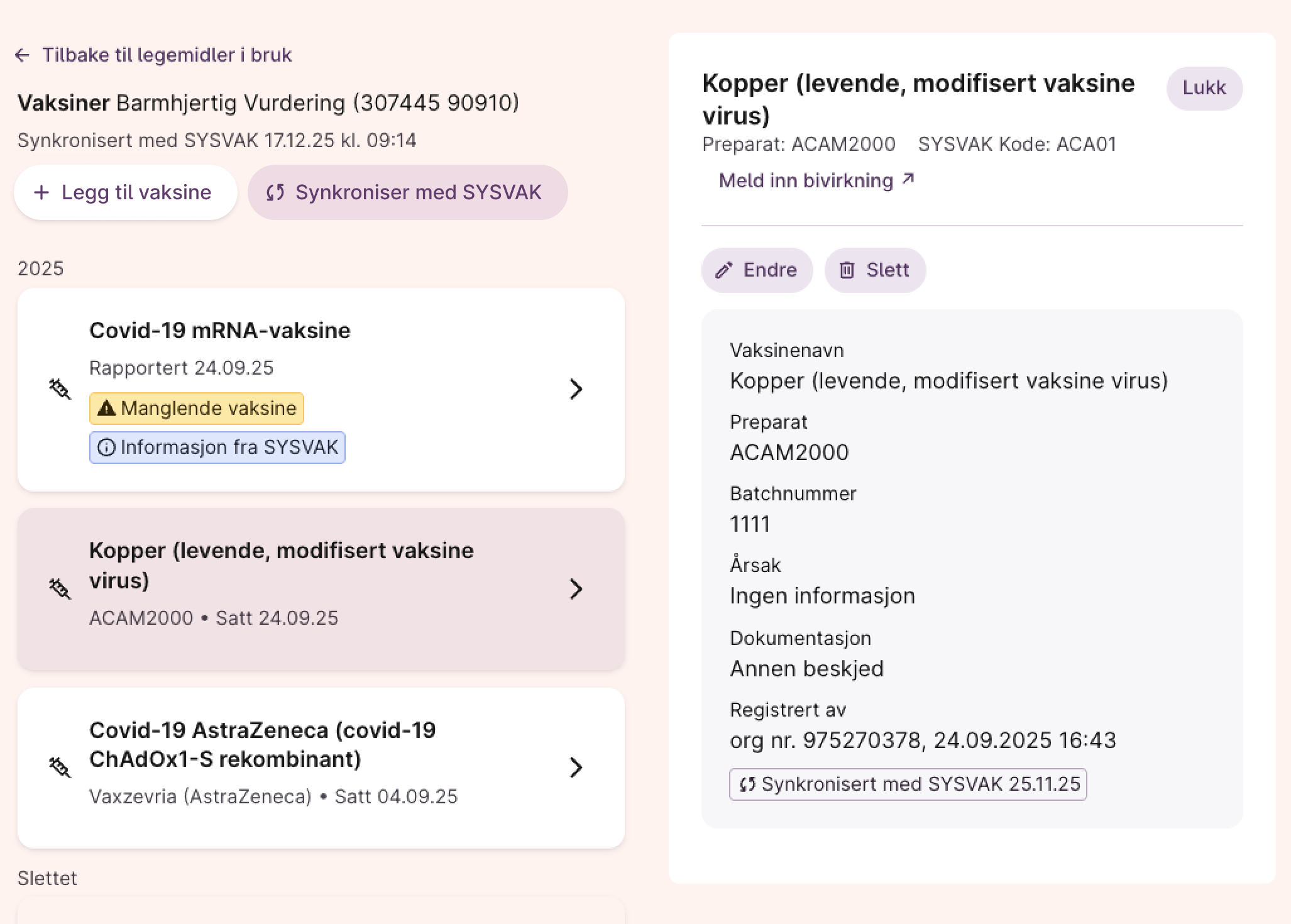Go back to Tilbake til legemidler i bruk
Viewport: 1291px width, 924px height.
[x=167, y=55]
